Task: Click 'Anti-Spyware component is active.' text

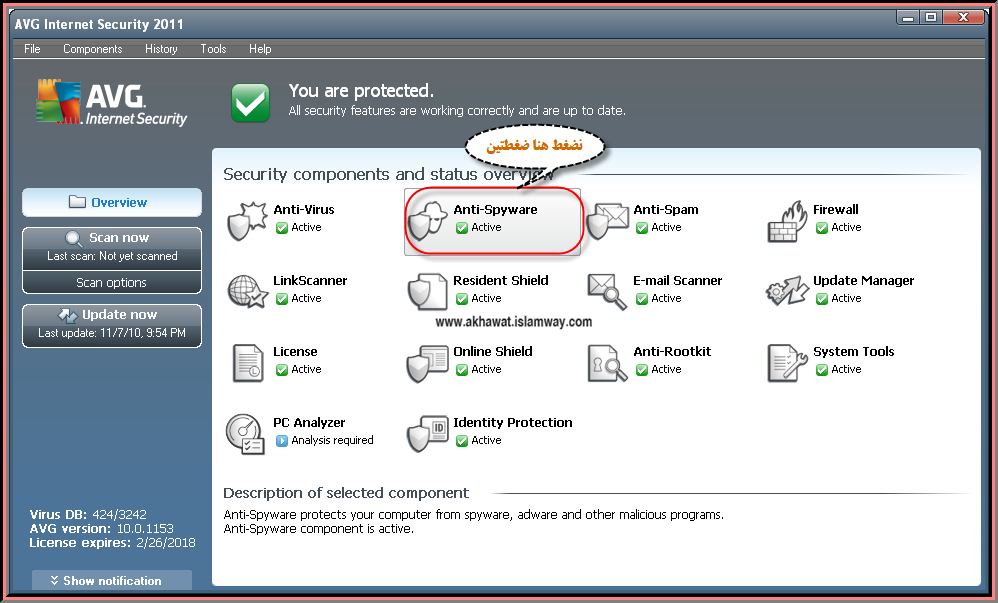Action: 318,529
